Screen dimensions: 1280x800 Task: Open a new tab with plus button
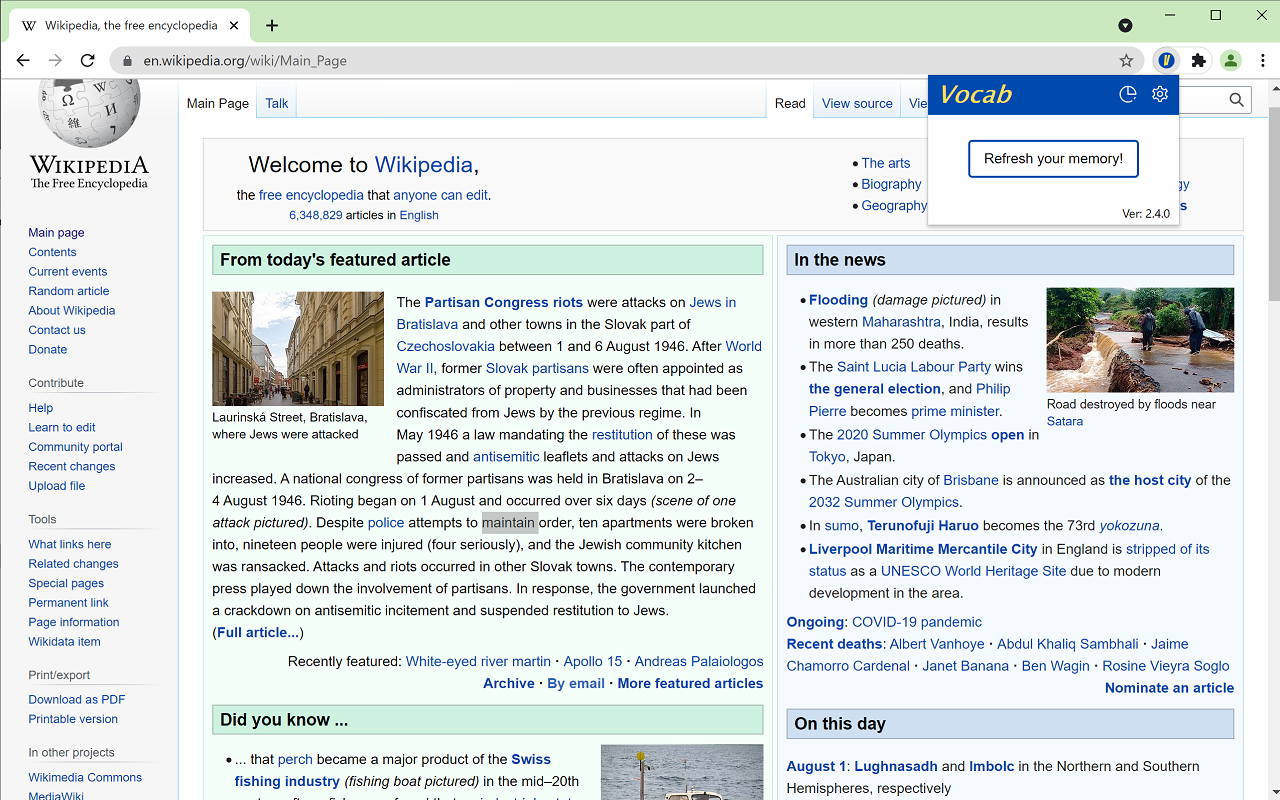(272, 25)
